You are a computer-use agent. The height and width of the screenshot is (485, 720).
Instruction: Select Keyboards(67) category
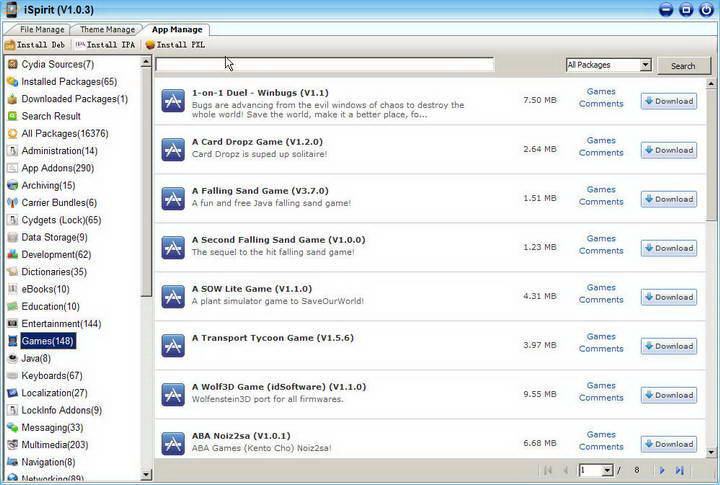click(x=52, y=376)
